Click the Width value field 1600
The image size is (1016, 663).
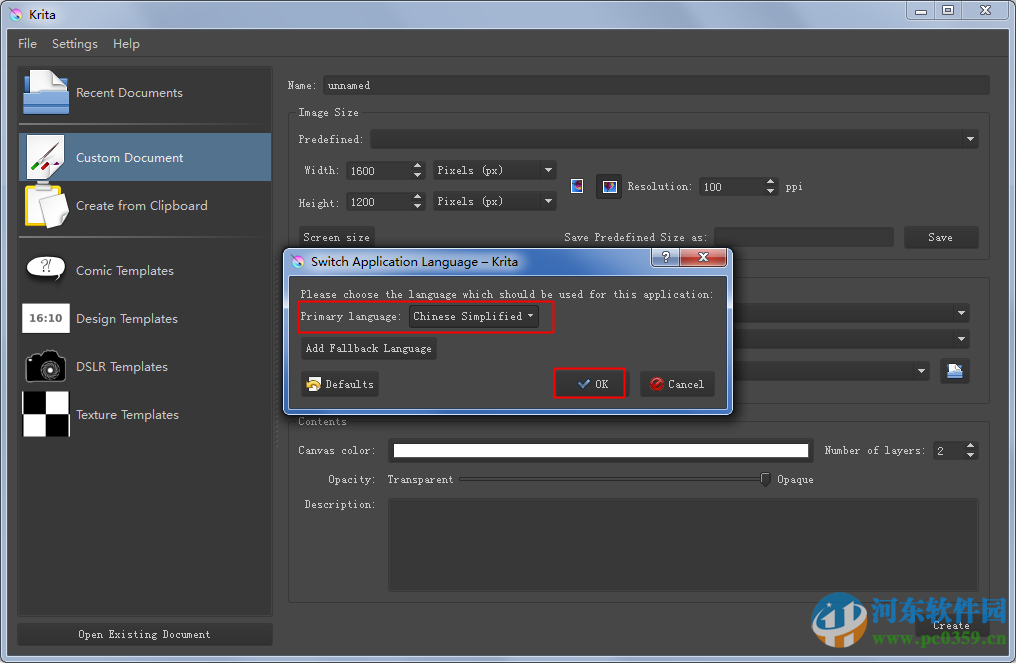pos(380,170)
